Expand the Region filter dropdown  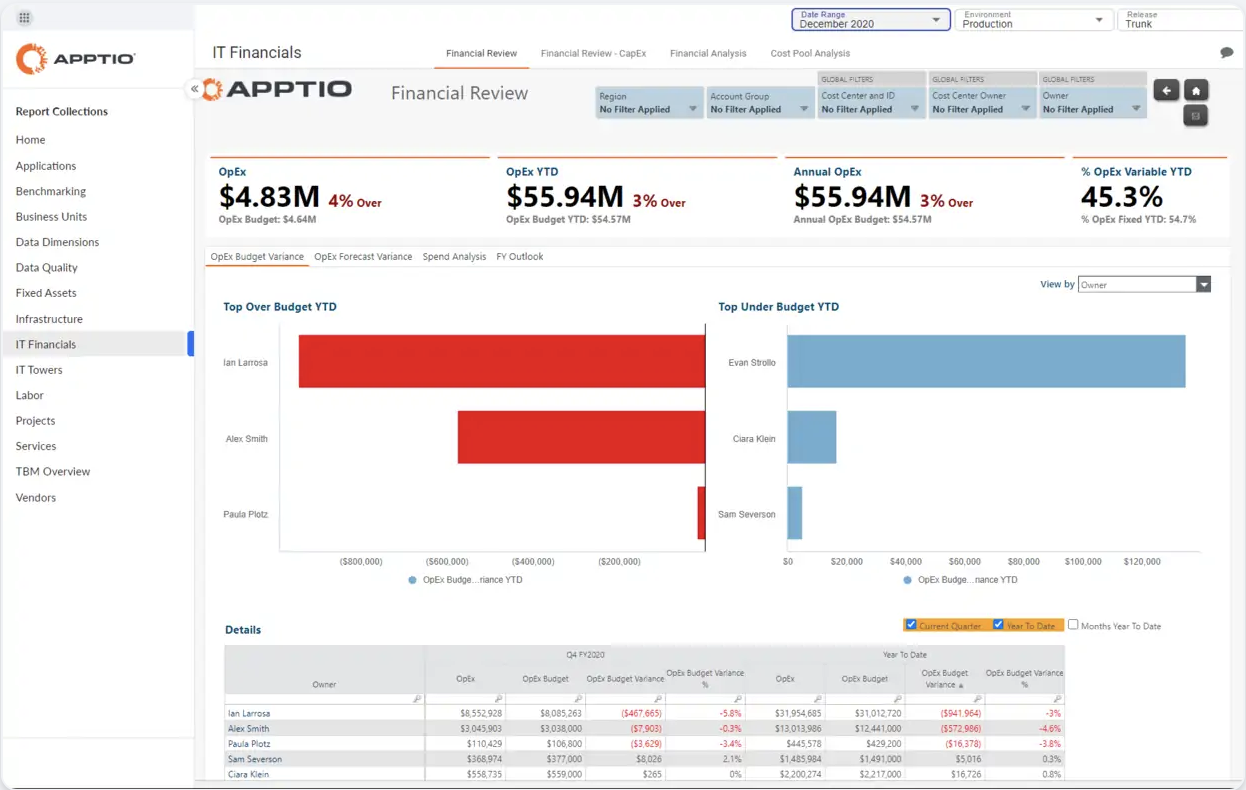click(x=649, y=103)
